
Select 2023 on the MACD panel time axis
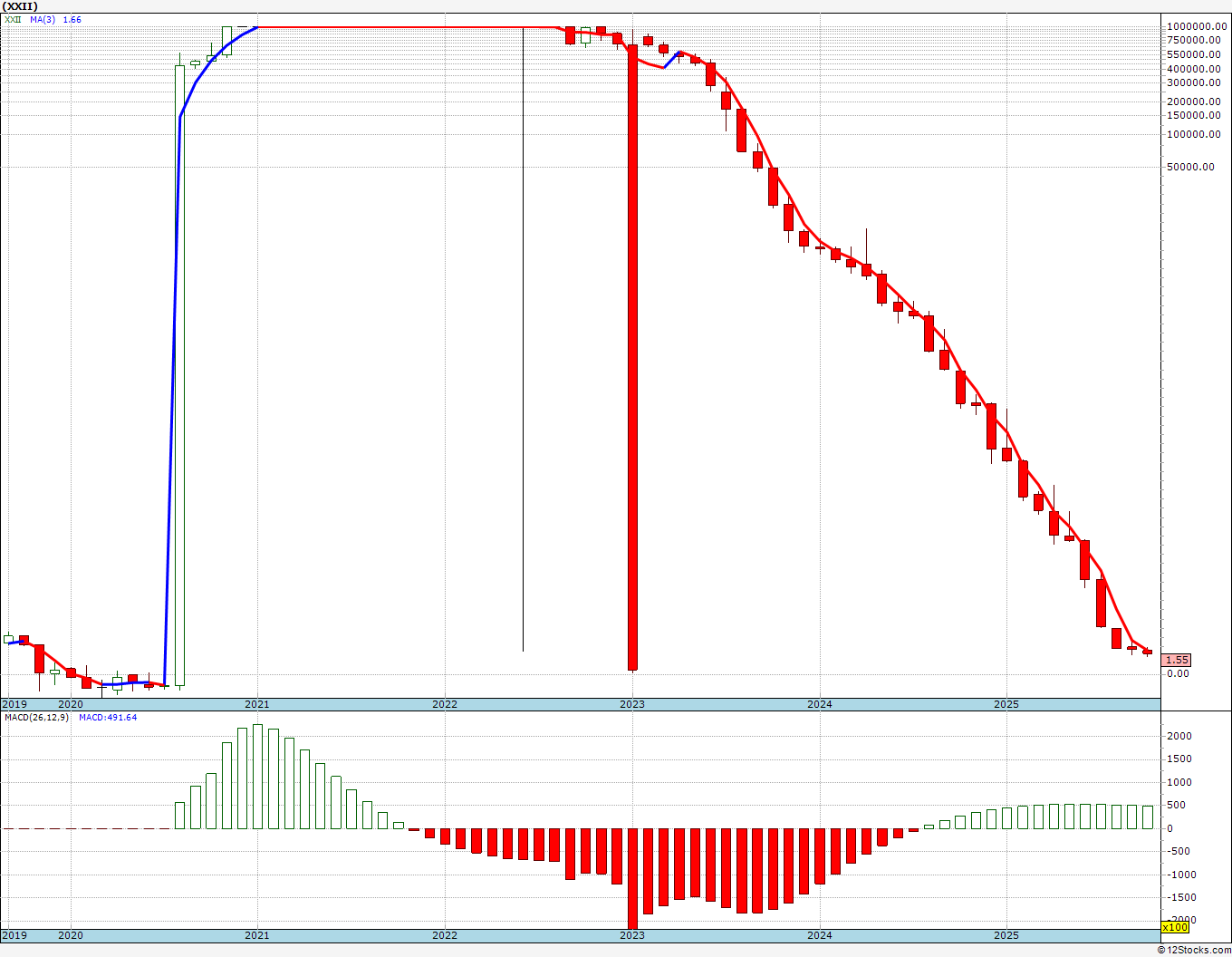(x=632, y=934)
